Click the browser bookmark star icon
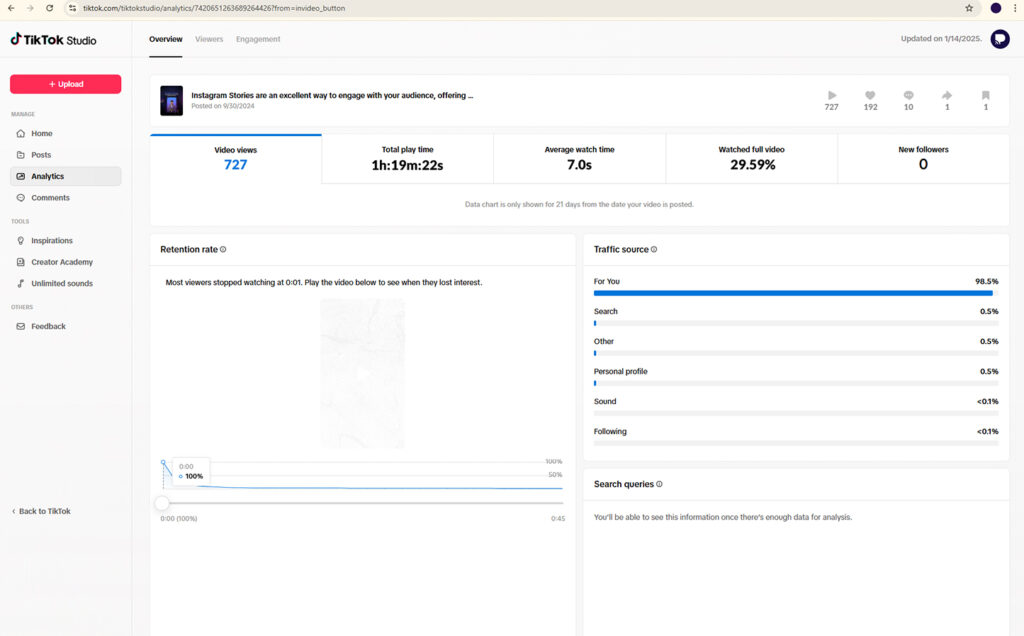 tap(969, 8)
